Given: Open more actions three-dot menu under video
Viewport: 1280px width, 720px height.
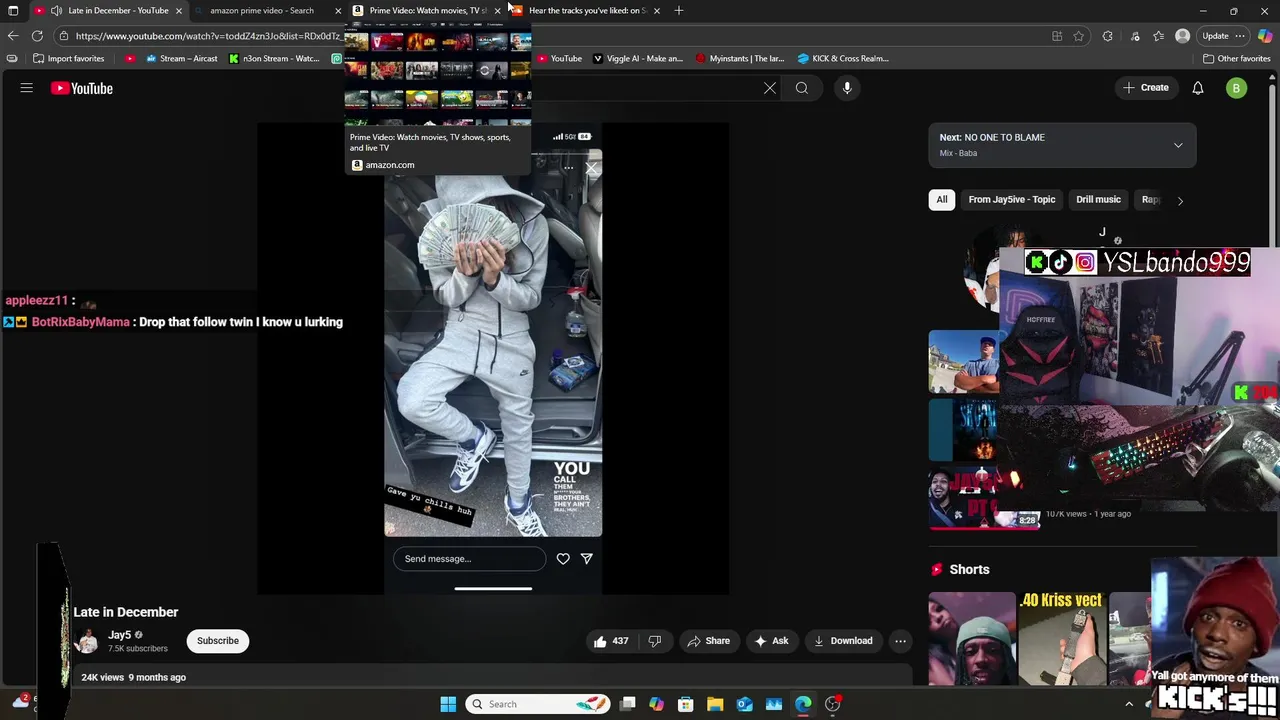Looking at the screenshot, I should coord(900,641).
